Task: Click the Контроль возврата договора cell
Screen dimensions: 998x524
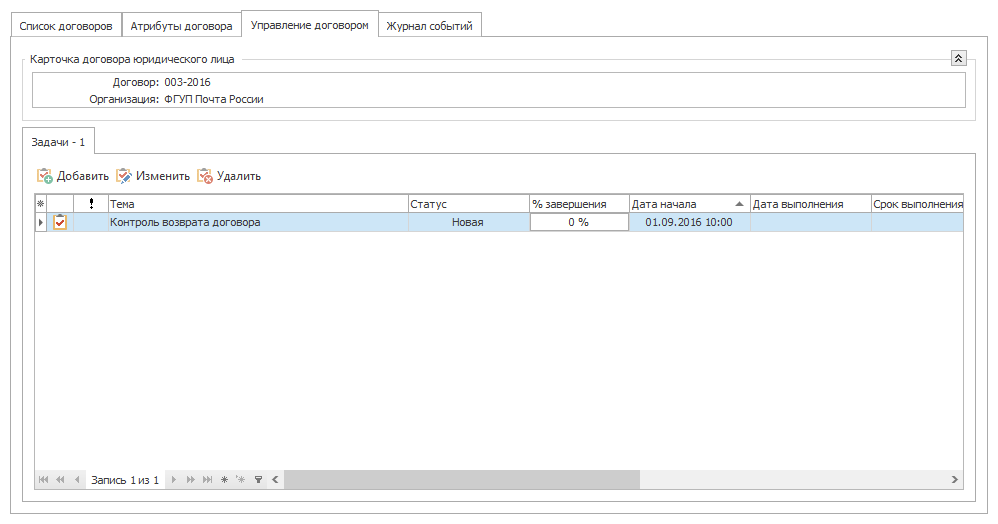Action: (x=258, y=222)
